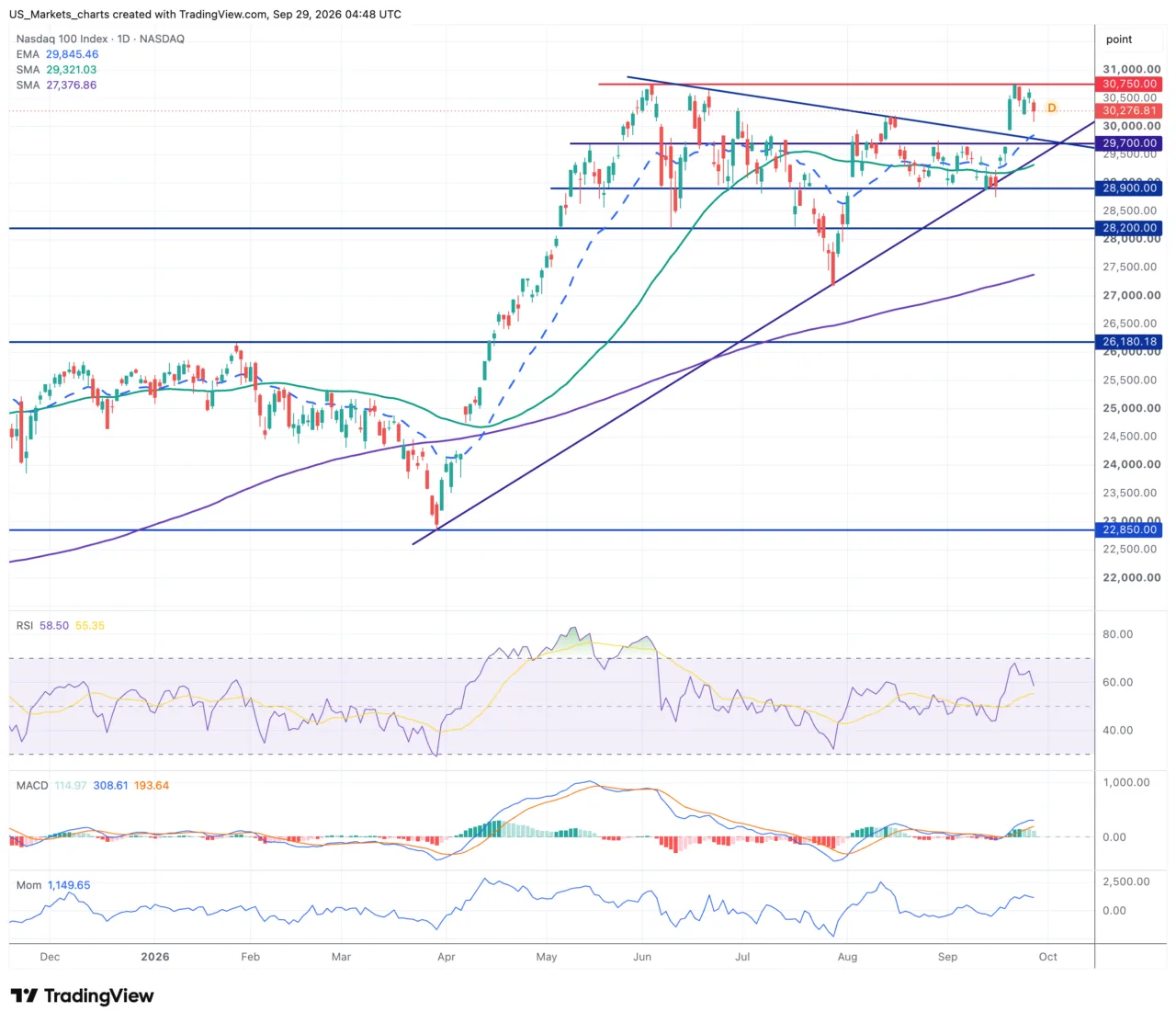Click the 31,000.00 price axis tick
The width and height of the screenshot is (1176, 1023).
[x=1132, y=69]
